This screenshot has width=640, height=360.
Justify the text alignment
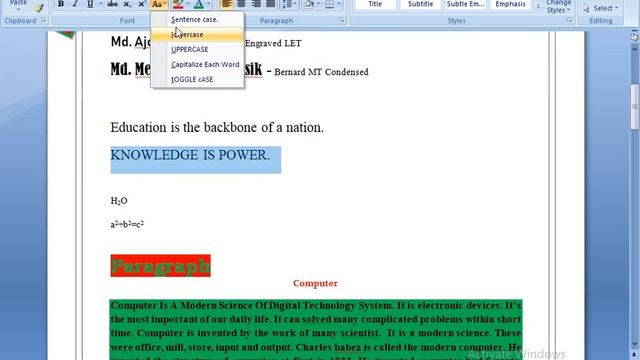pos(270,4)
